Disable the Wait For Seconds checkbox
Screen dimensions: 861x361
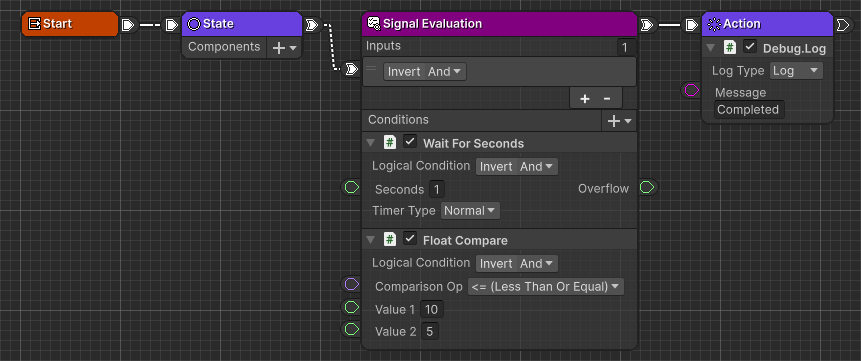click(x=410, y=142)
